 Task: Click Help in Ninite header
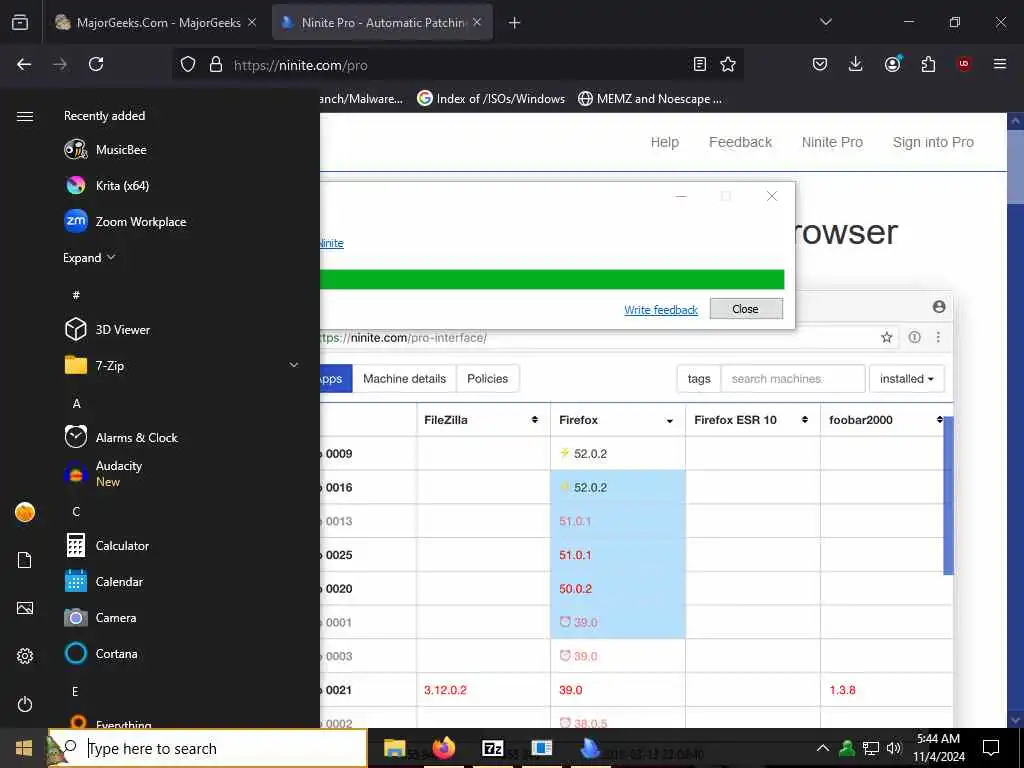pyautogui.click(x=665, y=142)
